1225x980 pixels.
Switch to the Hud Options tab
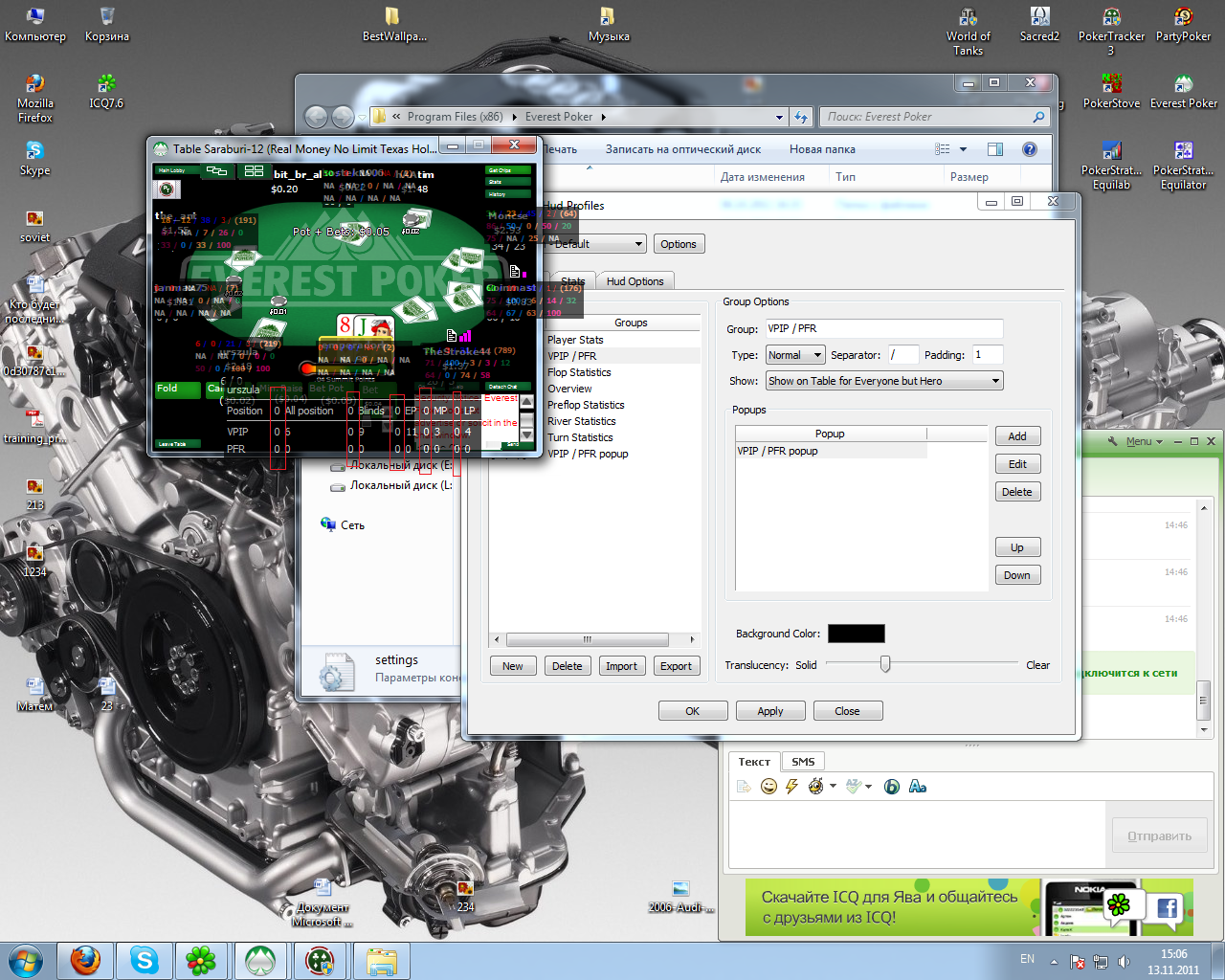click(x=635, y=281)
